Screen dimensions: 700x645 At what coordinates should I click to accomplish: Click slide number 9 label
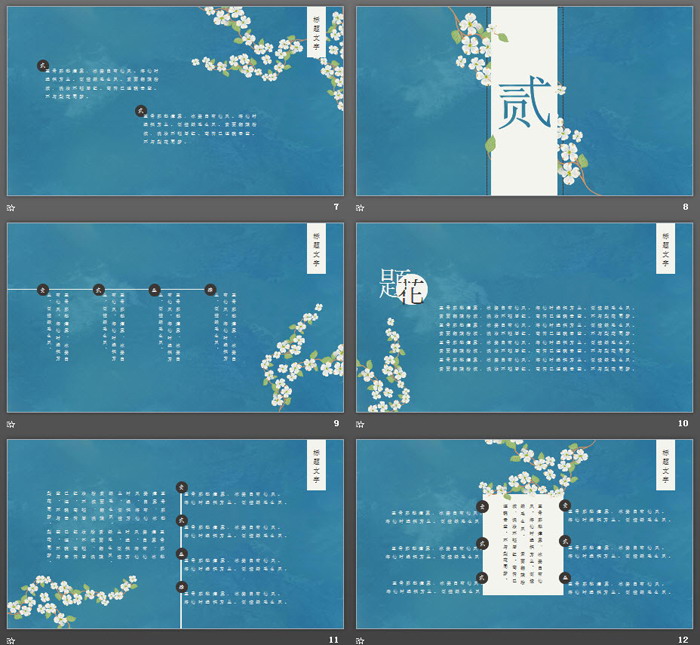(336, 423)
